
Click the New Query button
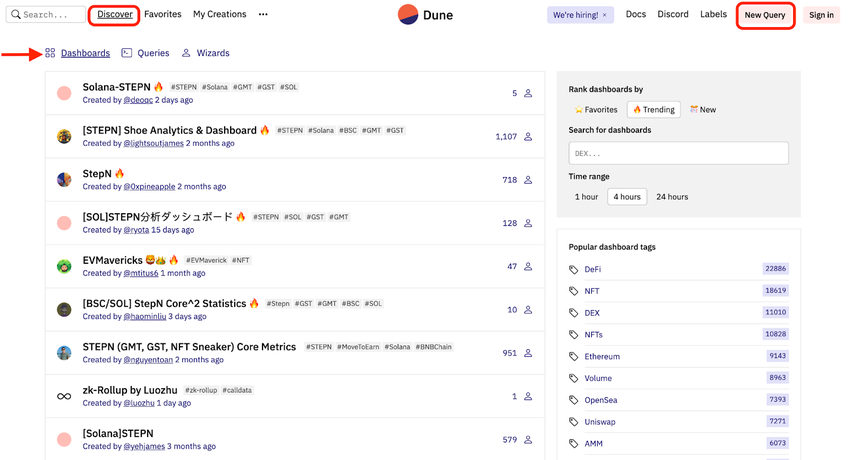point(765,15)
